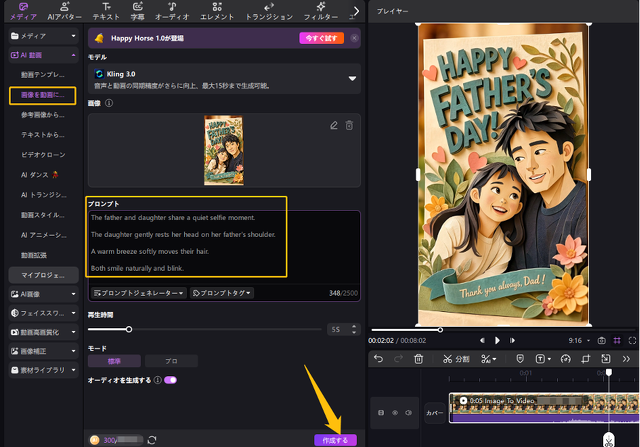Open the メディア tab in the top bar
This screenshot has width=640, height=447.
(23, 11)
